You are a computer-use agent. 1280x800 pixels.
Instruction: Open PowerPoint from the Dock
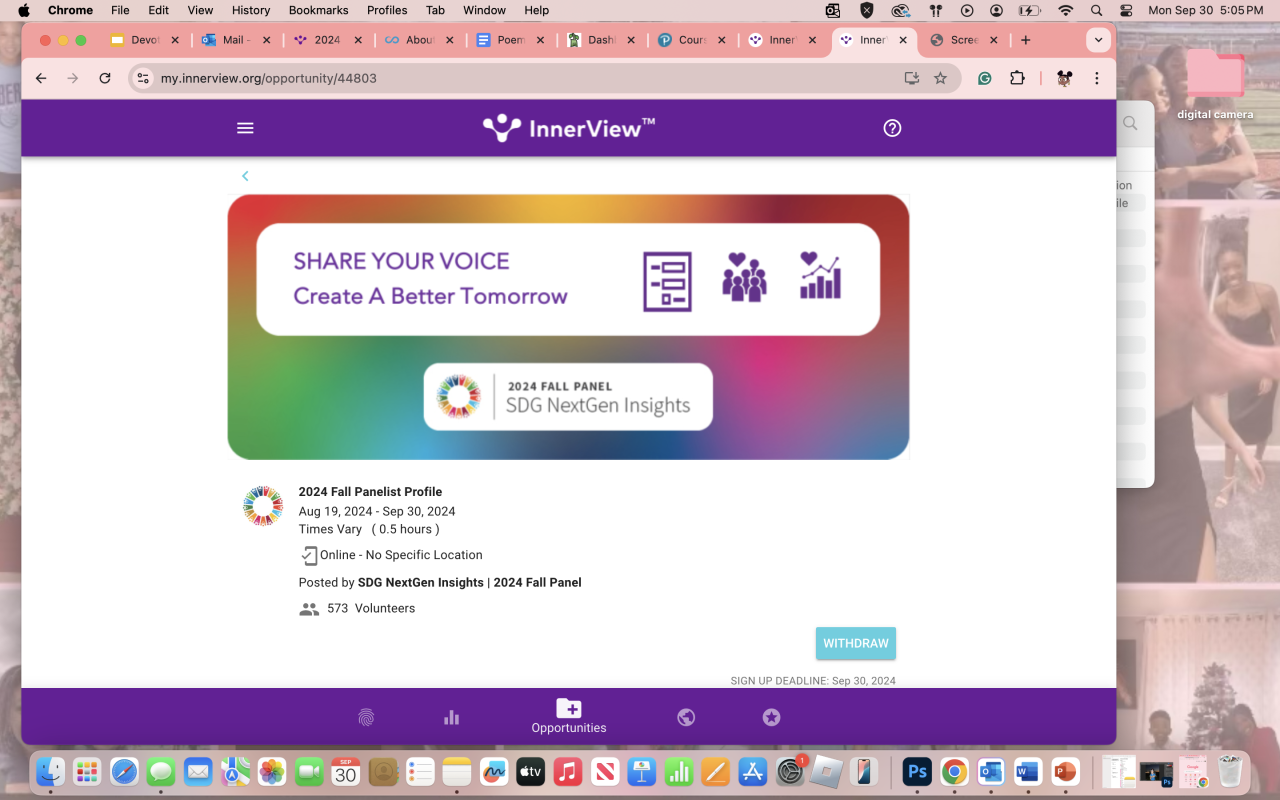[1065, 771]
